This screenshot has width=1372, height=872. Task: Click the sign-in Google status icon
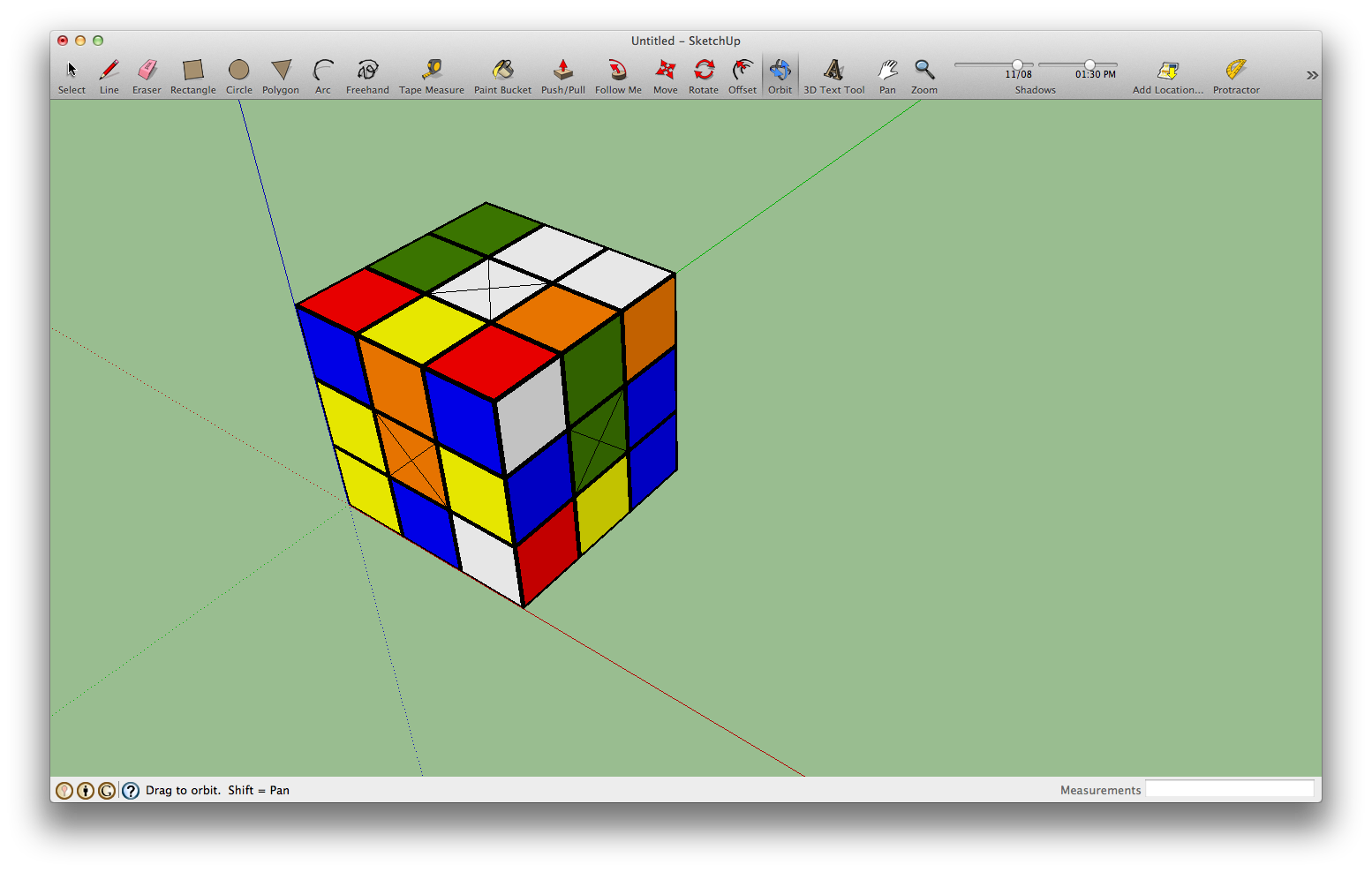click(x=107, y=791)
